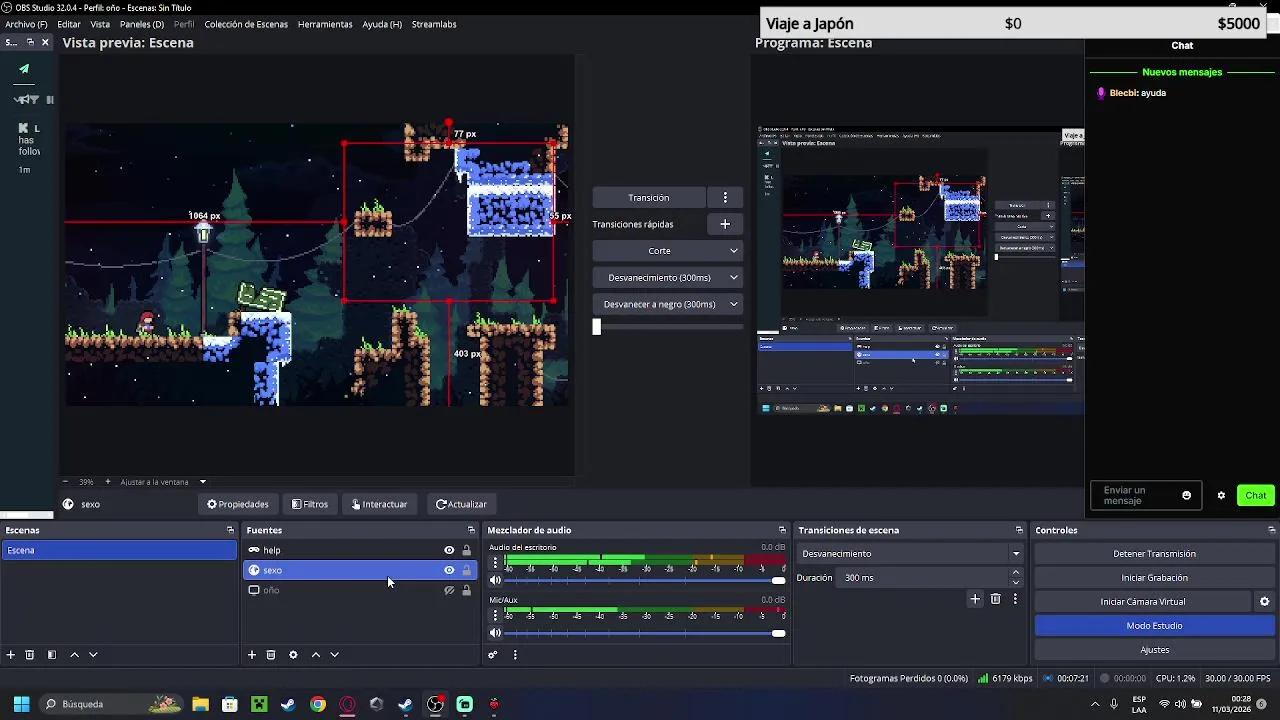This screenshot has width=1280, height=720.
Task: Open the Corte quick transition dropdown
Action: tap(667, 251)
